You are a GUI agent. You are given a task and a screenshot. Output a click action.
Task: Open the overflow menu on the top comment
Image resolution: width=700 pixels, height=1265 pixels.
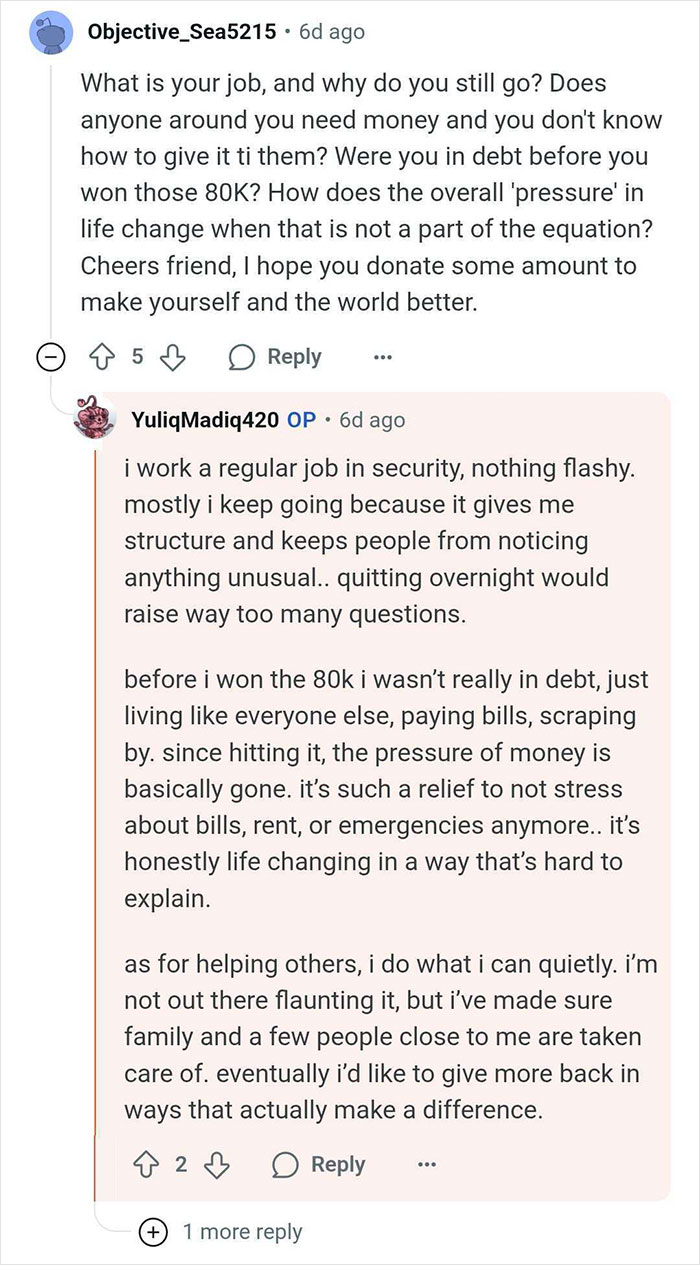383,356
